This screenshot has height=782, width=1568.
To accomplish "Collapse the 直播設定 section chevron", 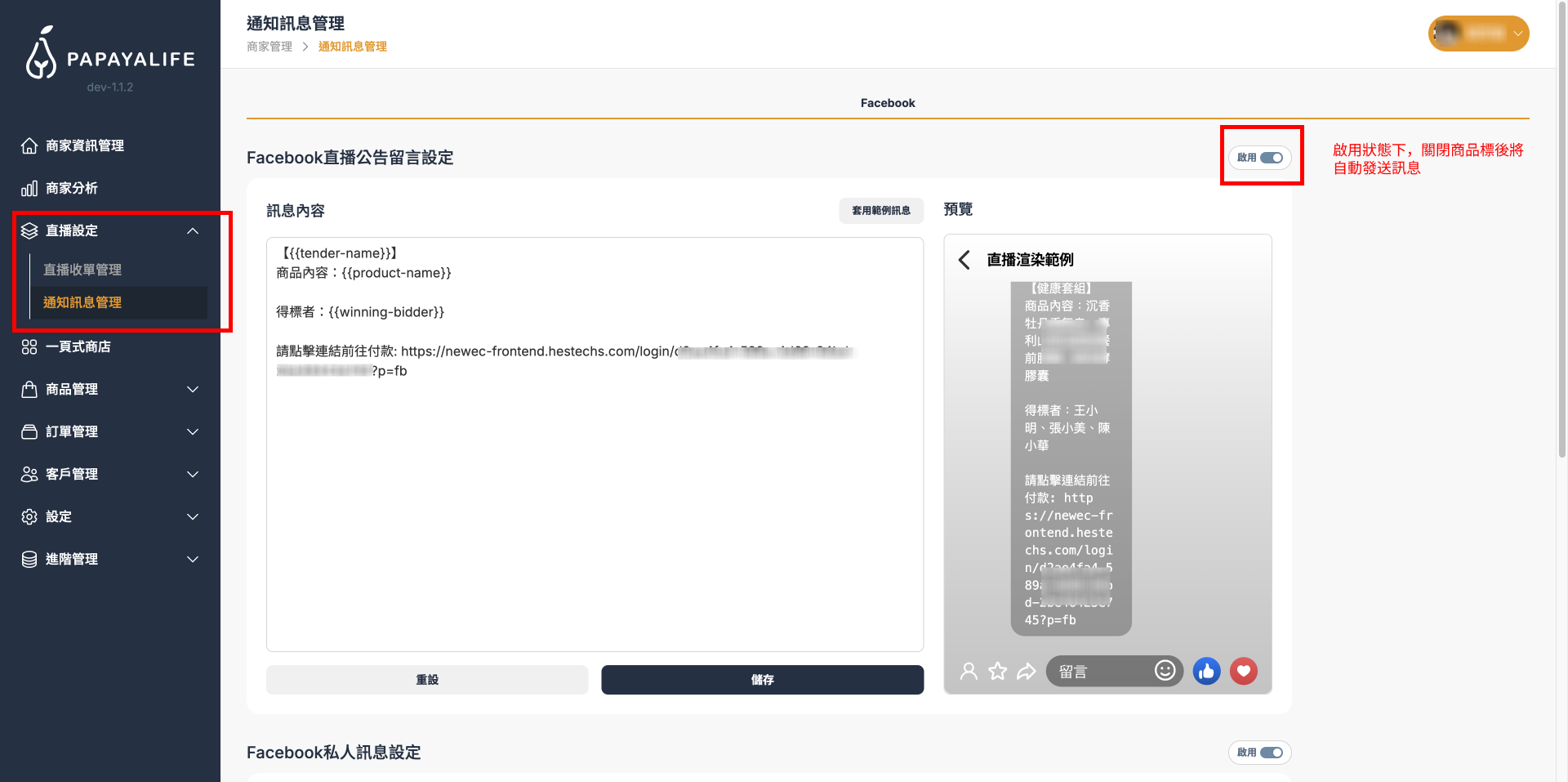I will (x=194, y=230).
